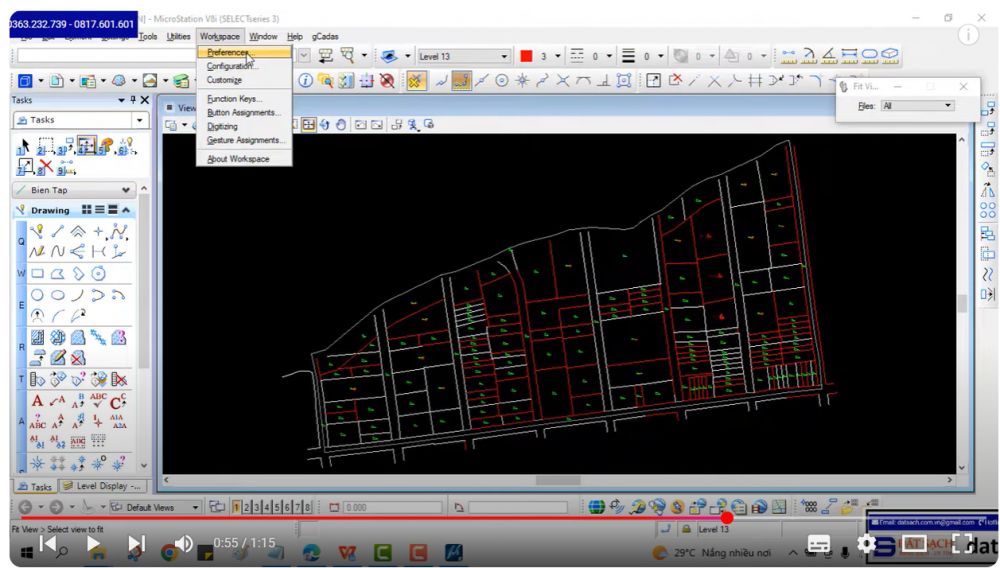
Task: Open the red active color swatch
Action: [x=526, y=56]
